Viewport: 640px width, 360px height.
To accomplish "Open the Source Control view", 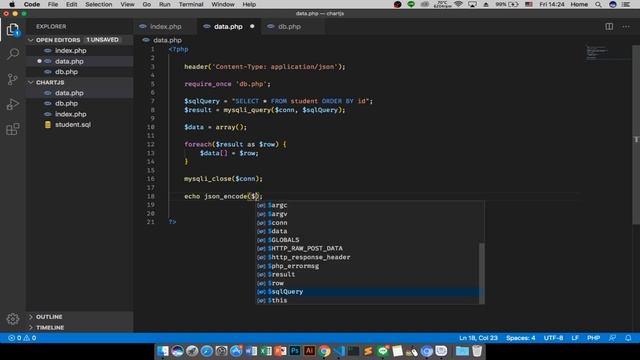I will pos(13,79).
